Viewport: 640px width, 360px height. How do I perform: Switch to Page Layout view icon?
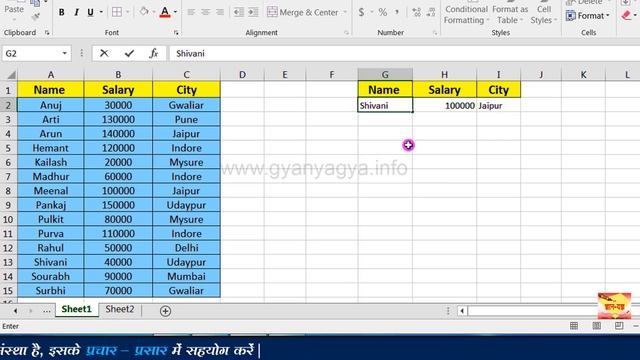click(x=596, y=326)
